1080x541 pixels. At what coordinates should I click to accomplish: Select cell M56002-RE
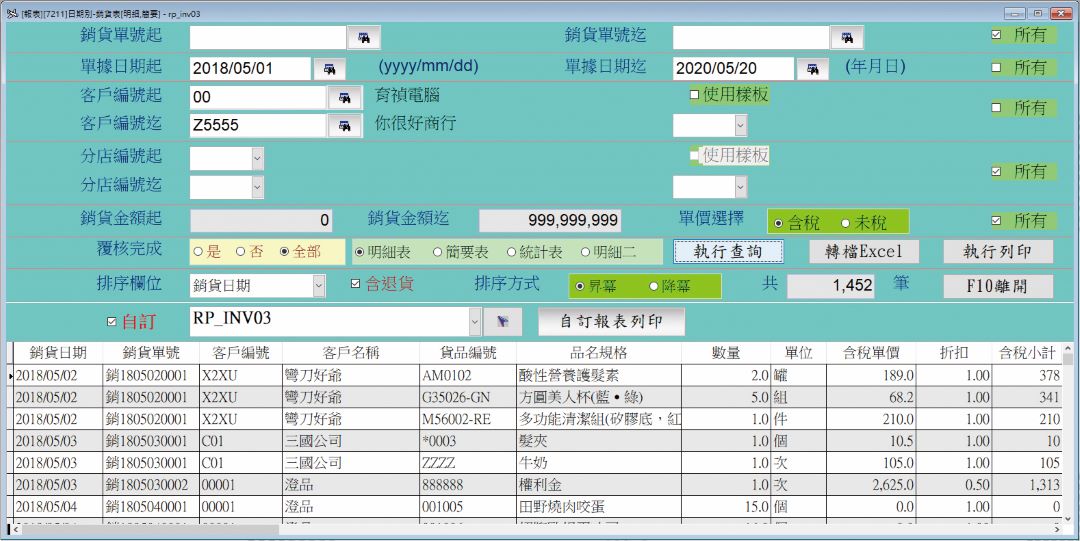(468, 419)
